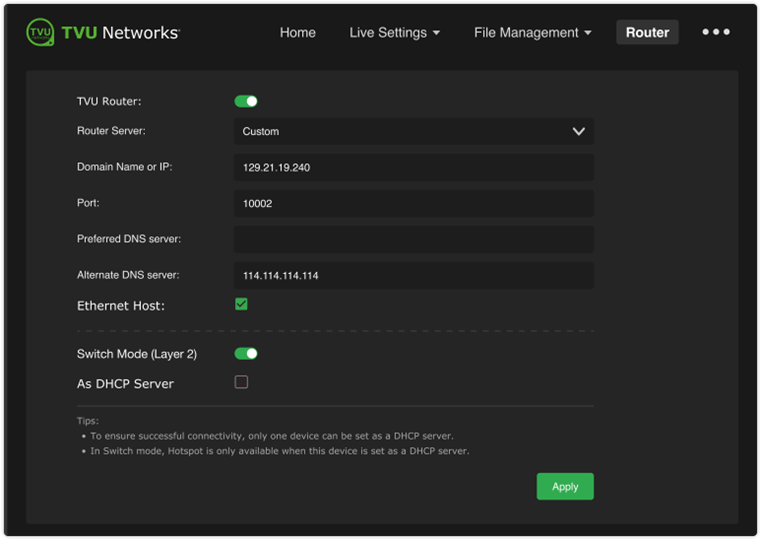Open the three-dots more menu
Image resolution: width=761 pixels, height=540 pixels.
(x=716, y=32)
